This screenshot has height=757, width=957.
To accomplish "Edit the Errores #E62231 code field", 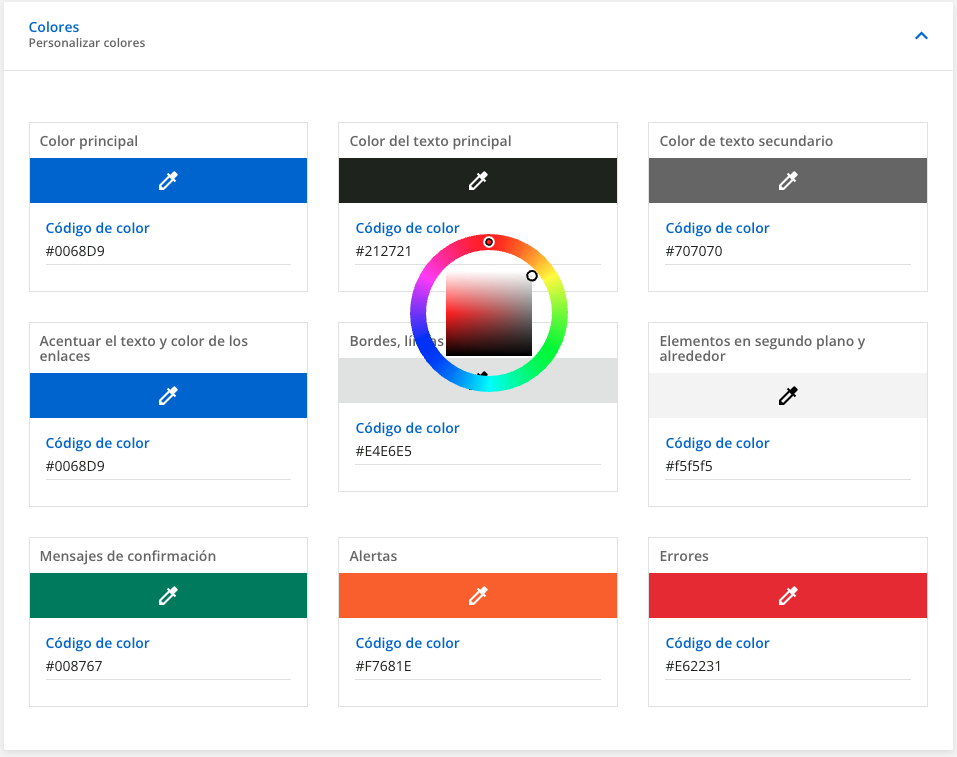I will (788, 667).
